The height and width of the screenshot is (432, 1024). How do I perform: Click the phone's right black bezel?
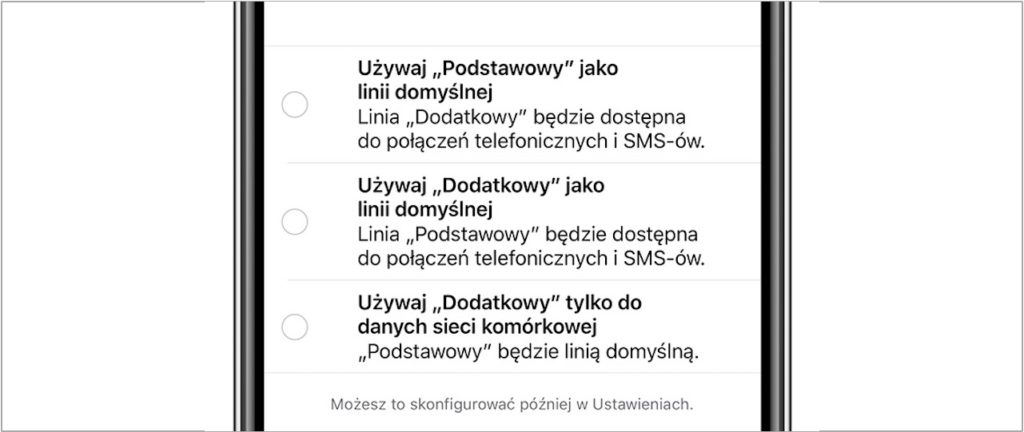click(774, 216)
